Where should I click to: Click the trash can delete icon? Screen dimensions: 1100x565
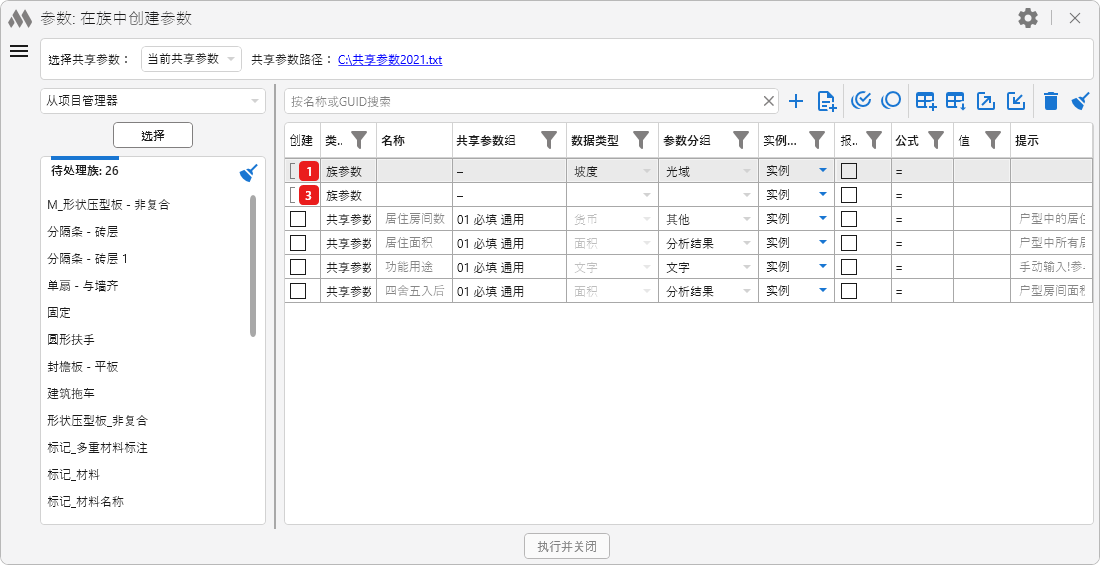[x=1050, y=101]
